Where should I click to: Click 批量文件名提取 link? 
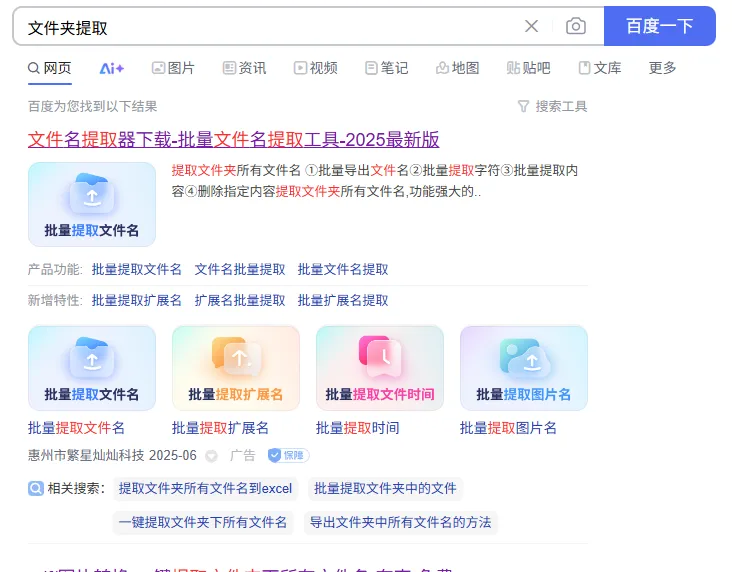click(x=343, y=269)
